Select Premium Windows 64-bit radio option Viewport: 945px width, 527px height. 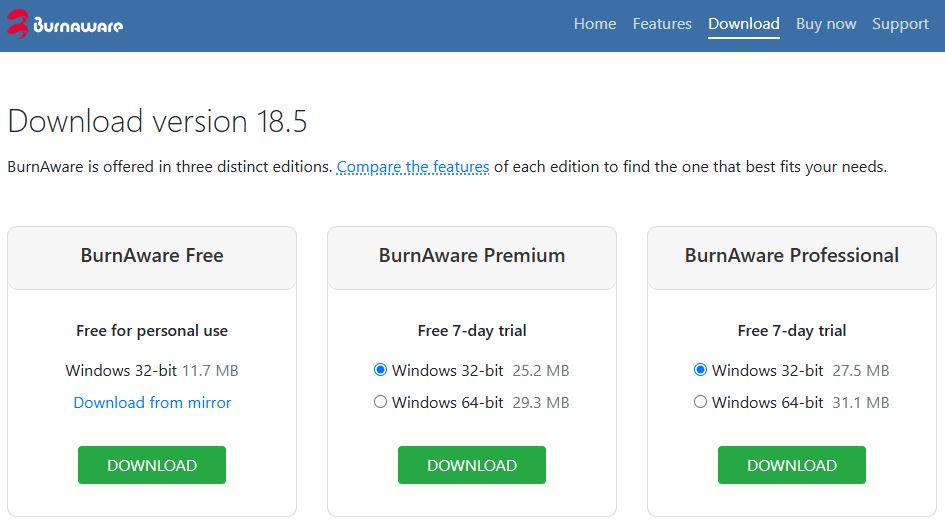380,402
